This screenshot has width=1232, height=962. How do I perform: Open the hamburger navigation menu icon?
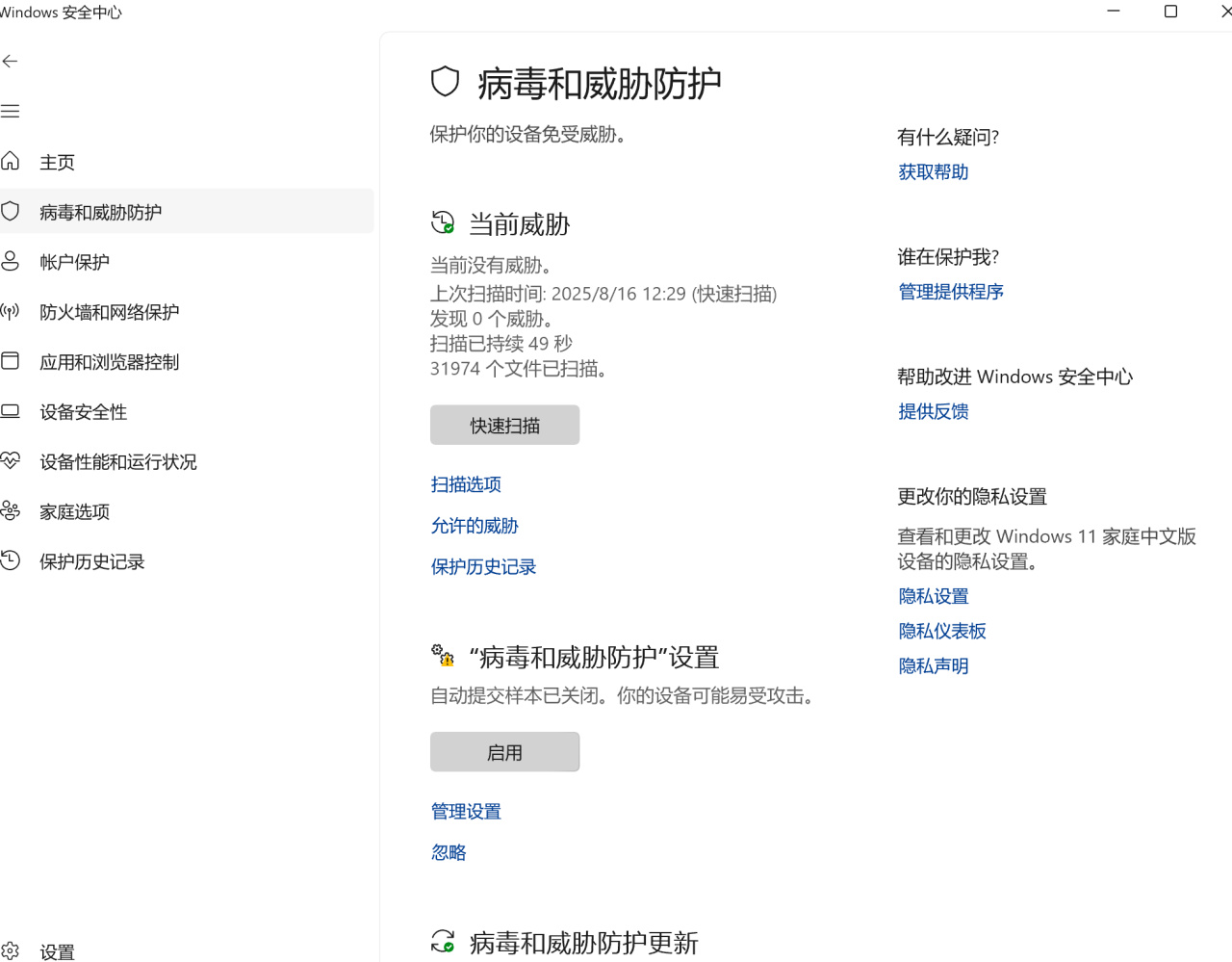11,112
